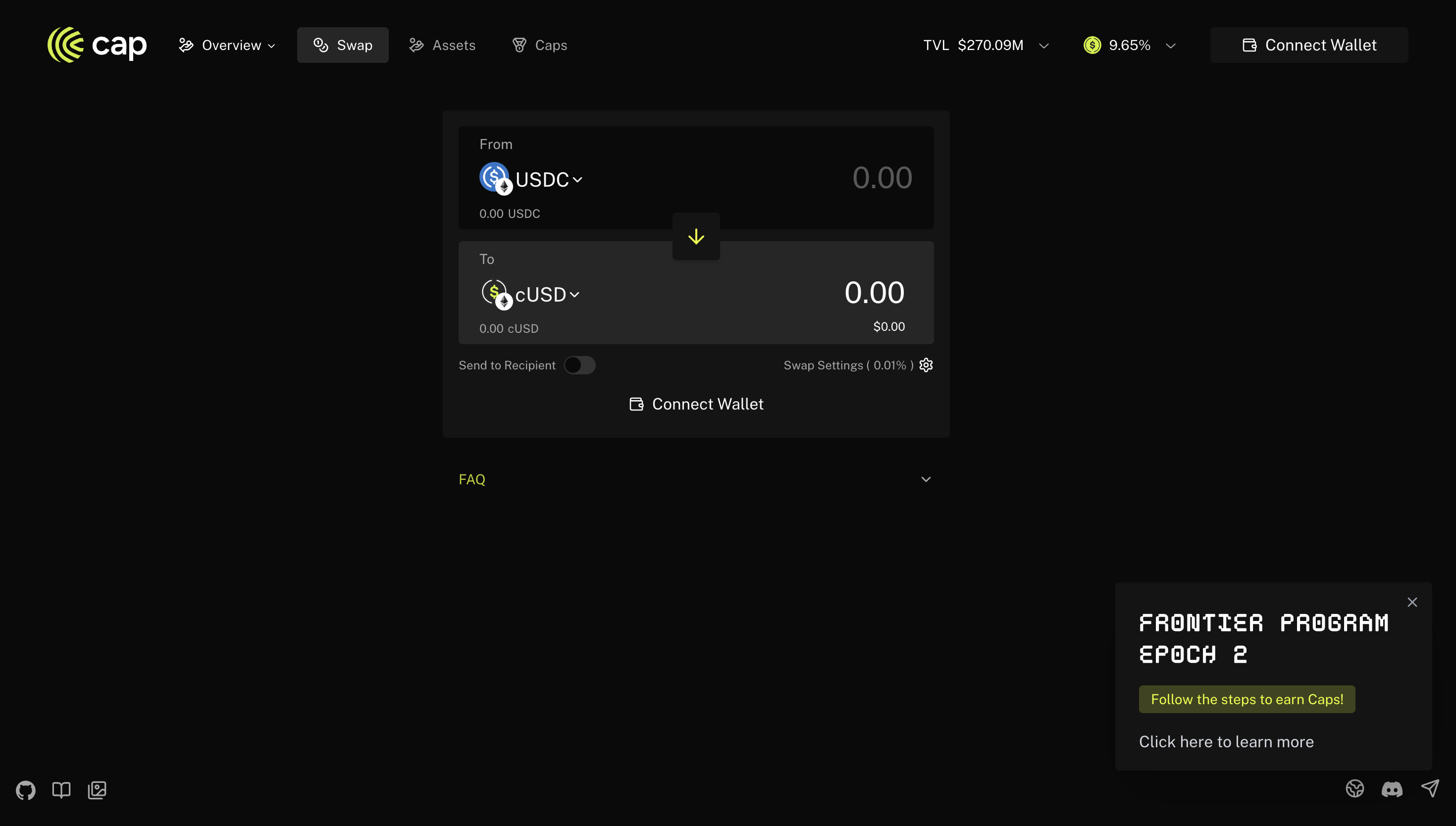Click the footer icon left of Discord
Screen dimensions: 1456x826
[x=1354, y=788]
